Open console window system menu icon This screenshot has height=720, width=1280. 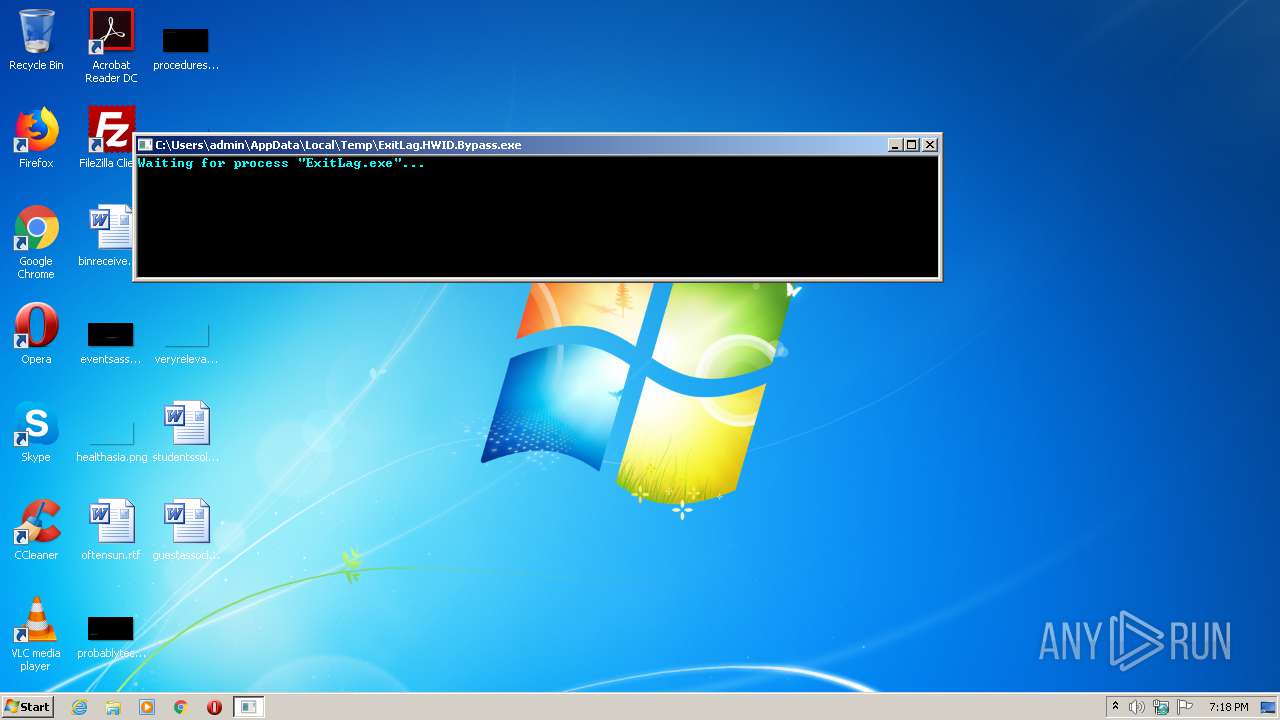pos(145,145)
